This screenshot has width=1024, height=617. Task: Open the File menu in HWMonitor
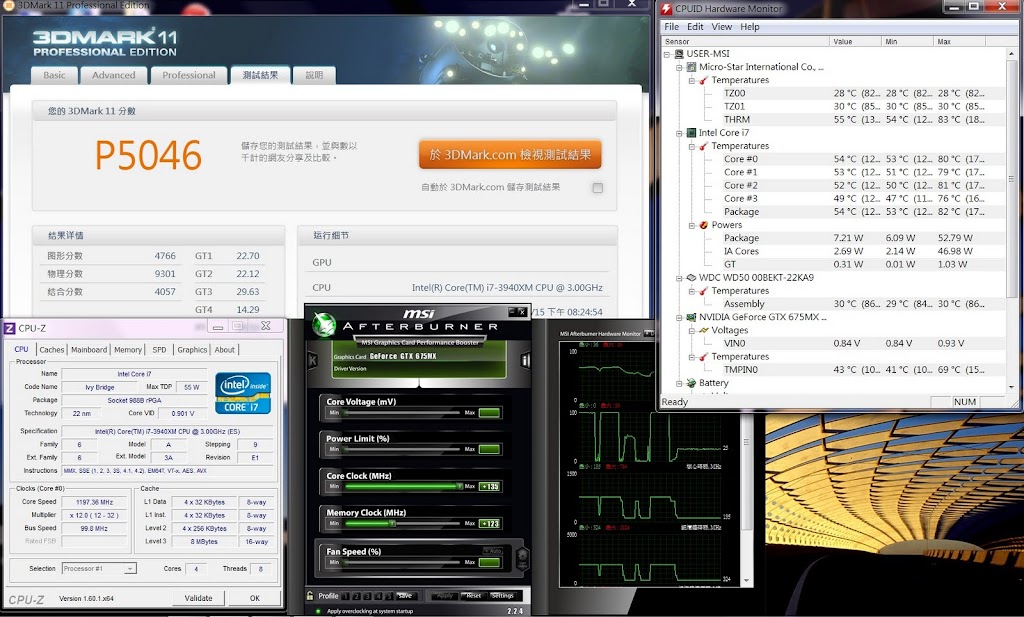pyautogui.click(x=671, y=27)
